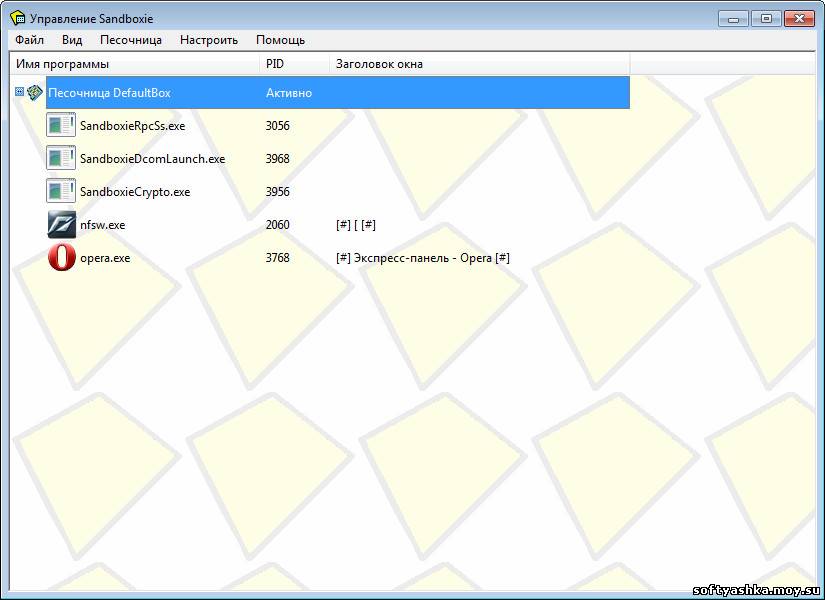Click Экспресс-панель - Opera window title
Screen dimensions: 825x600
click(x=422, y=258)
